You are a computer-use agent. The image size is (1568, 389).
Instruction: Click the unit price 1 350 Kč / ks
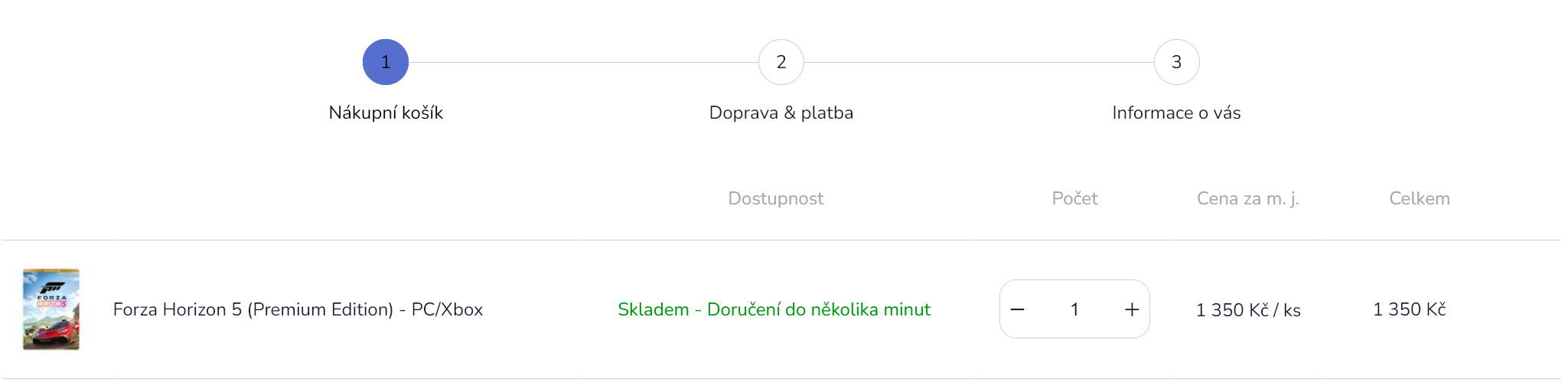pyautogui.click(x=1248, y=310)
